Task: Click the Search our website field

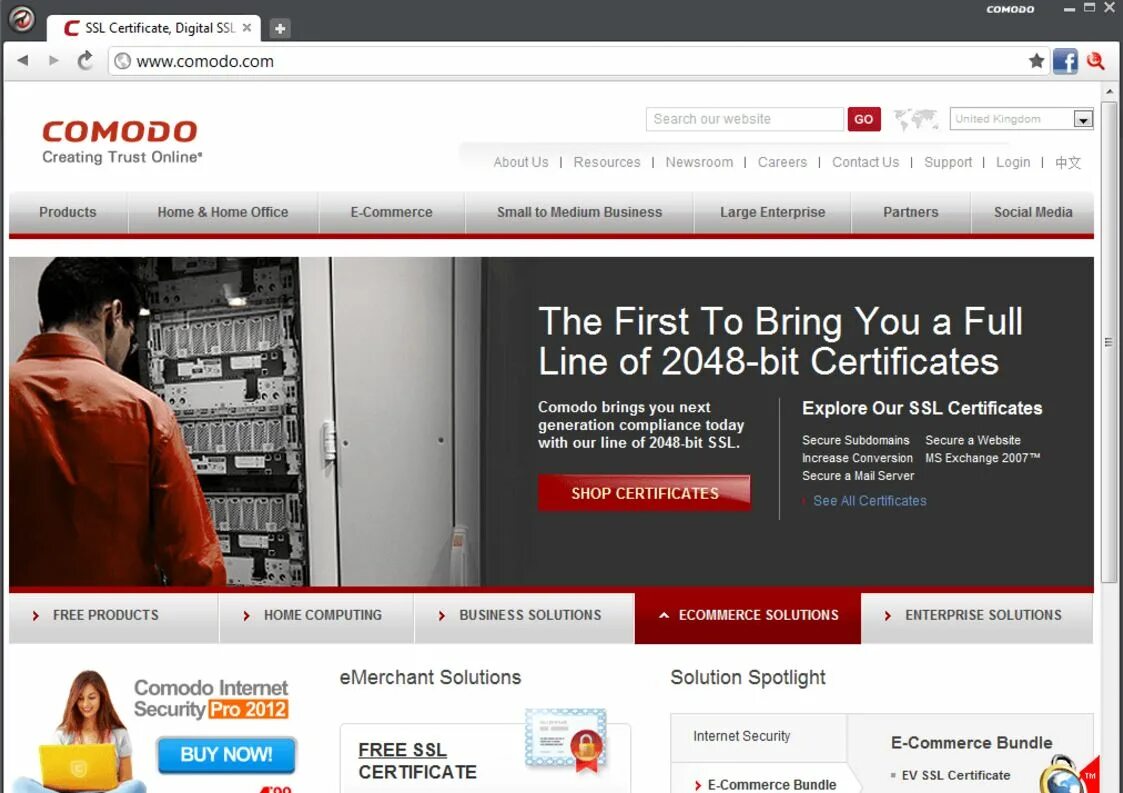Action: pyautogui.click(x=744, y=119)
